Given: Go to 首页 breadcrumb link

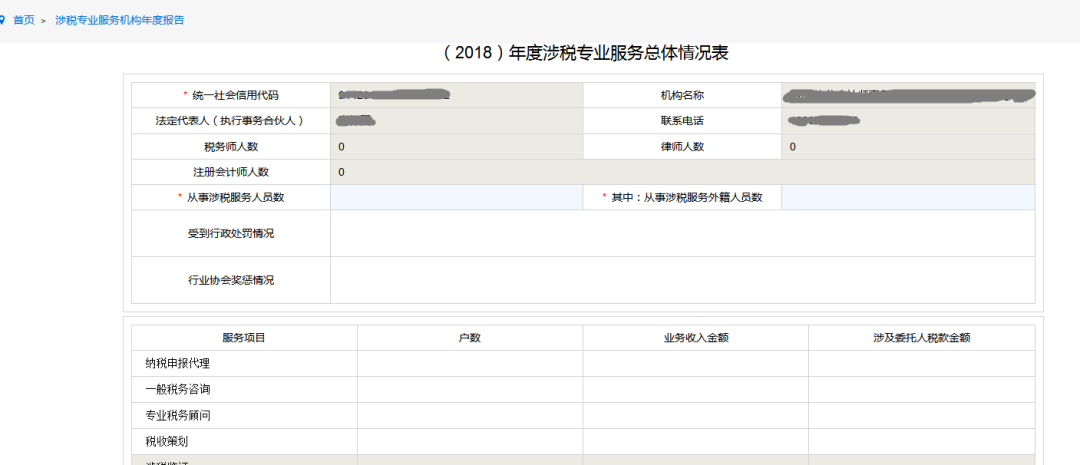Looking at the screenshot, I should pos(24,21).
